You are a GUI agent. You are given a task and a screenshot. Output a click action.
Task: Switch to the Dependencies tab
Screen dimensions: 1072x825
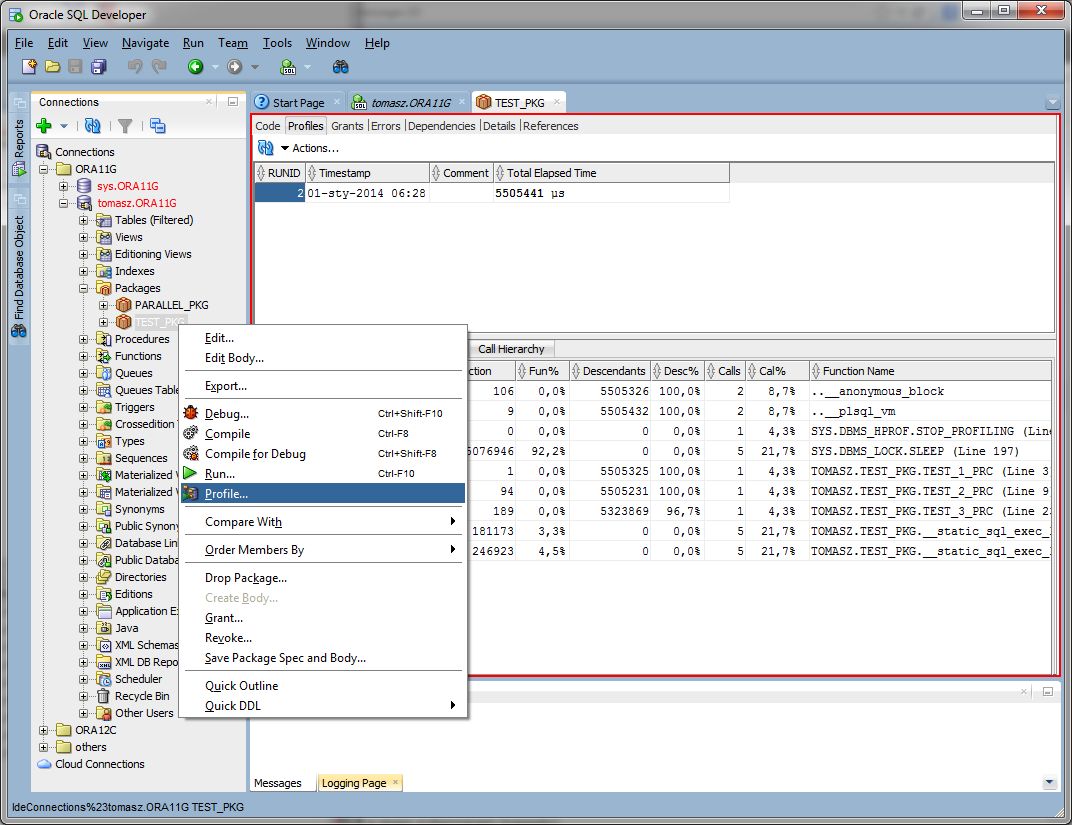pyautogui.click(x=441, y=126)
